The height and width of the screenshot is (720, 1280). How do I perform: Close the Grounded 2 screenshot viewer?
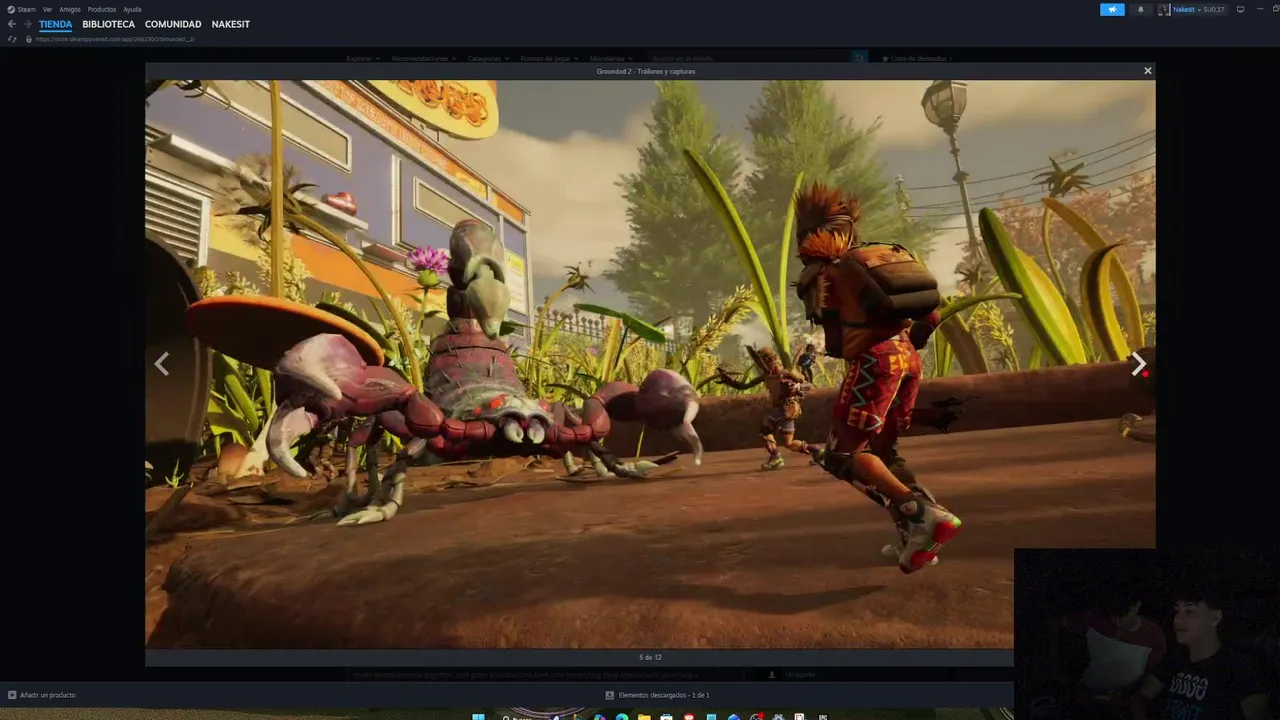(1147, 70)
